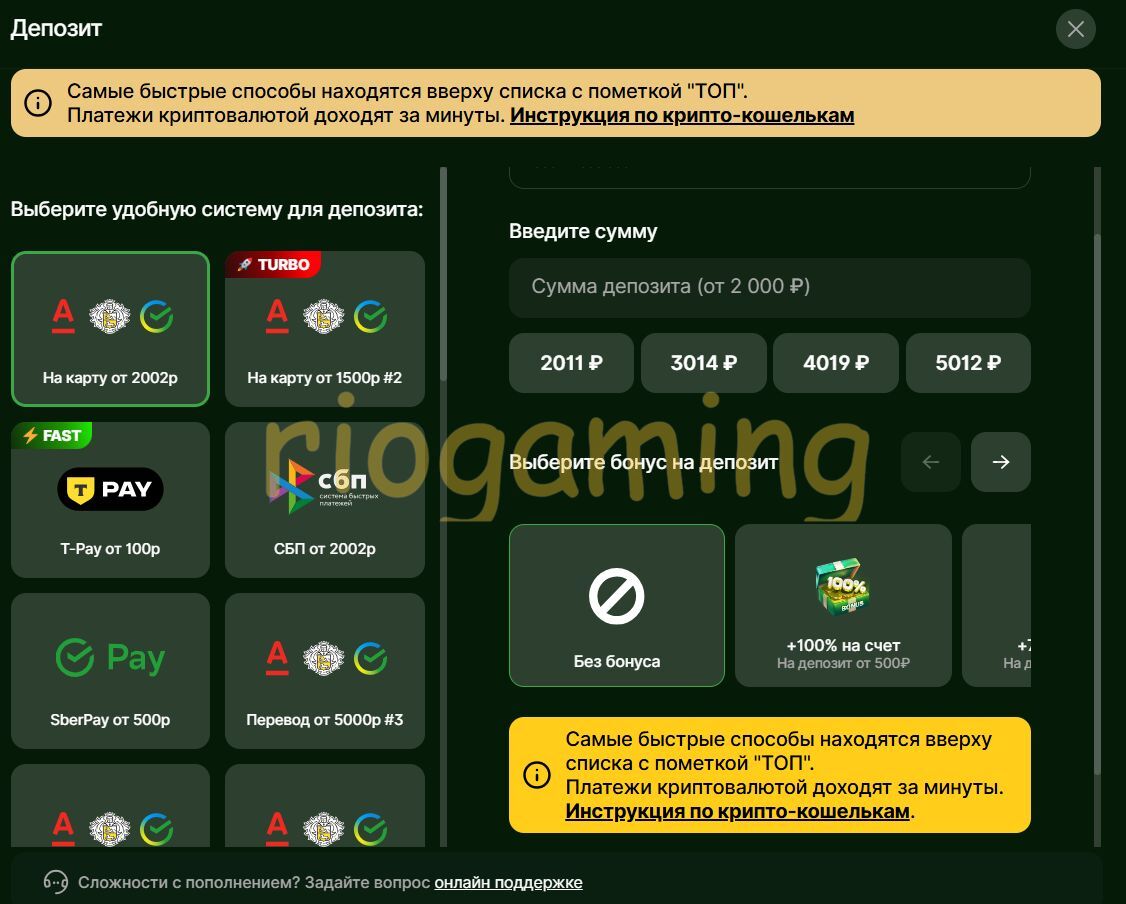Viewport: 1126px width, 904px height.
Task: Click the no-bonus prohibition icon
Action: click(617, 596)
